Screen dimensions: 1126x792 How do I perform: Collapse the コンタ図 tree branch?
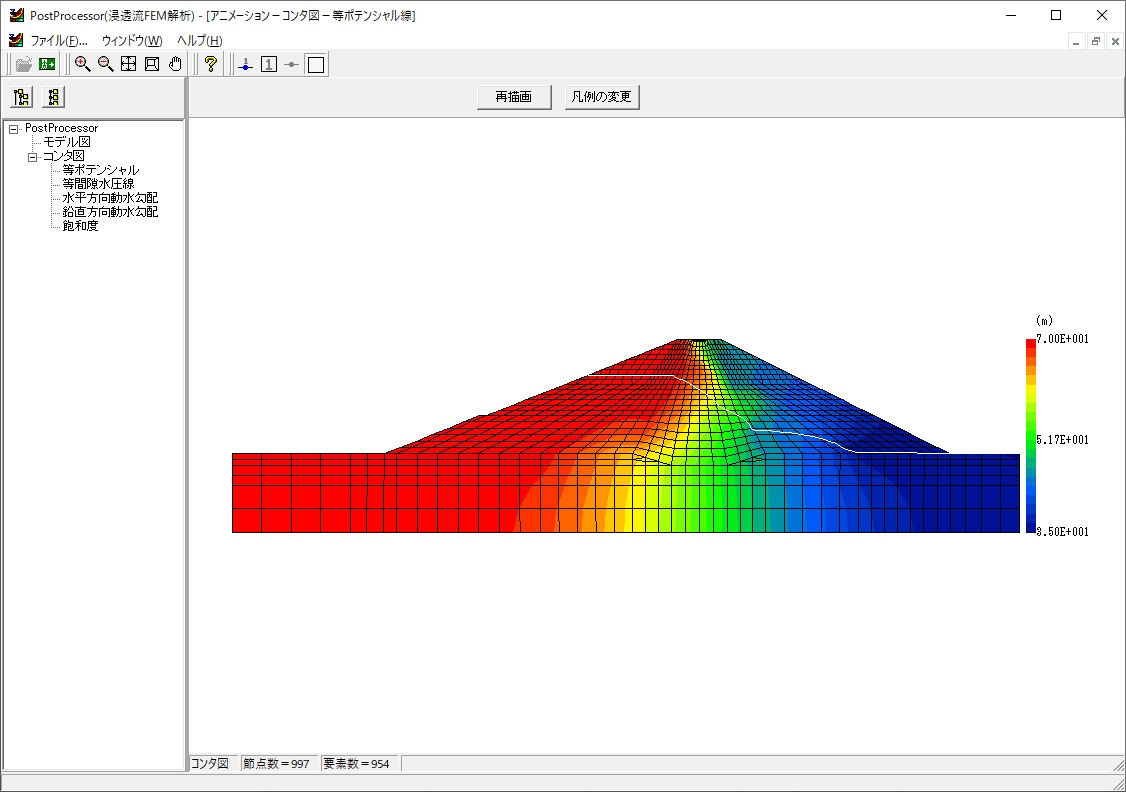(32, 157)
